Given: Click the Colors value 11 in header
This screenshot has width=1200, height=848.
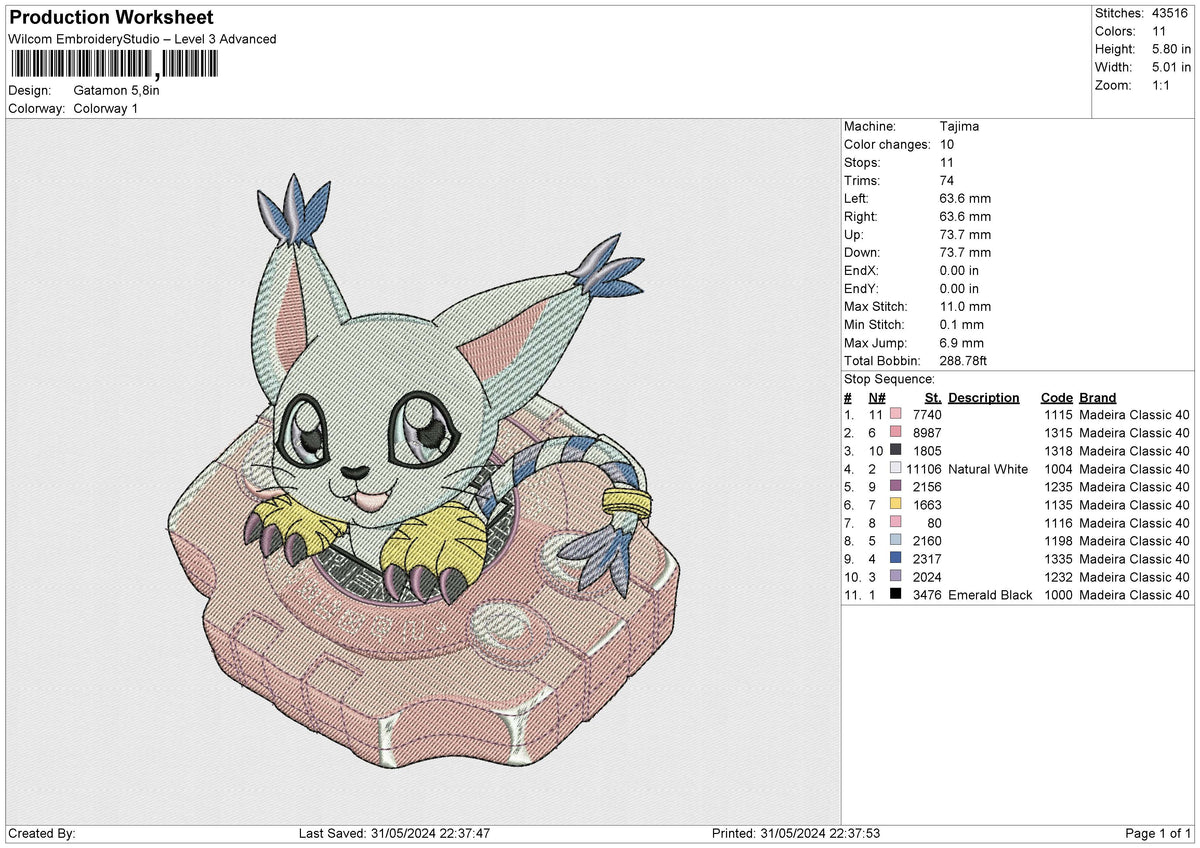Looking at the screenshot, I should pos(1158,31).
